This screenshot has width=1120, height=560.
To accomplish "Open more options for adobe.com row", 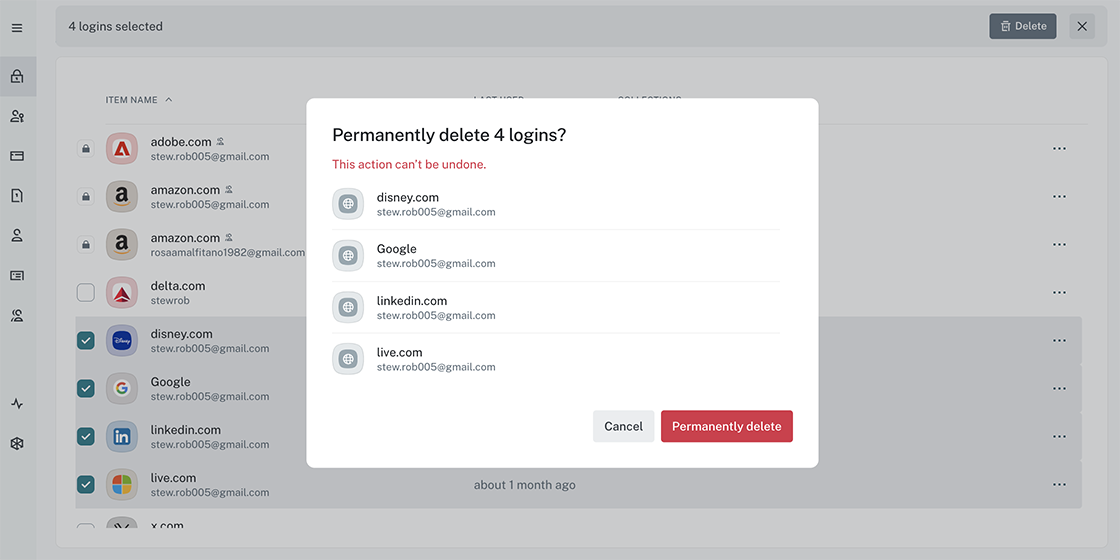I will 1059,149.
